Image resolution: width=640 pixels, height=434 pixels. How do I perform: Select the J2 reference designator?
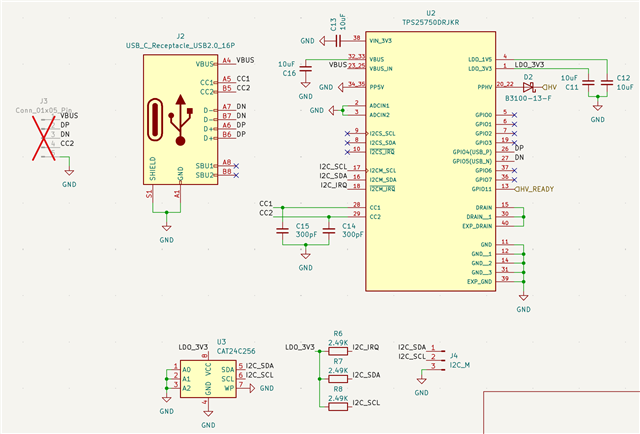pyautogui.click(x=180, y=36)
